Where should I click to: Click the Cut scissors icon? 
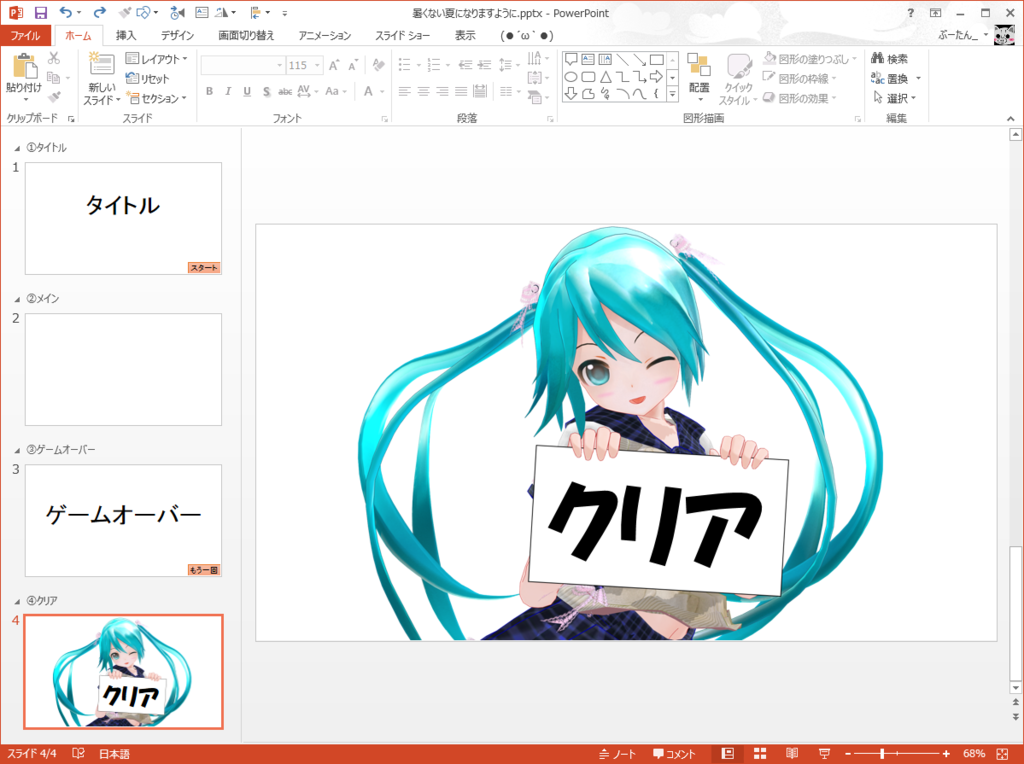coord(54,58)
